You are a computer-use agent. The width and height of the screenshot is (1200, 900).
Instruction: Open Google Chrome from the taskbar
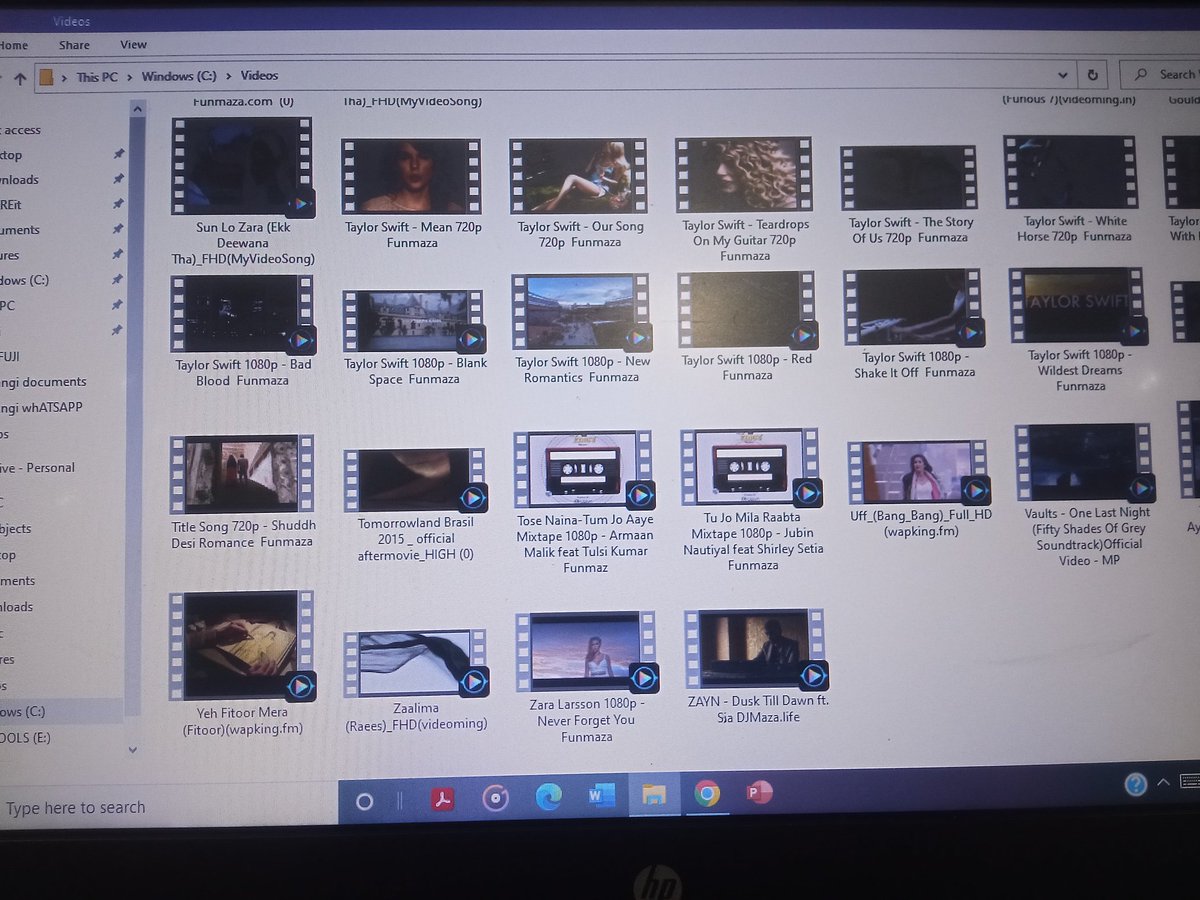click(707, 795)
